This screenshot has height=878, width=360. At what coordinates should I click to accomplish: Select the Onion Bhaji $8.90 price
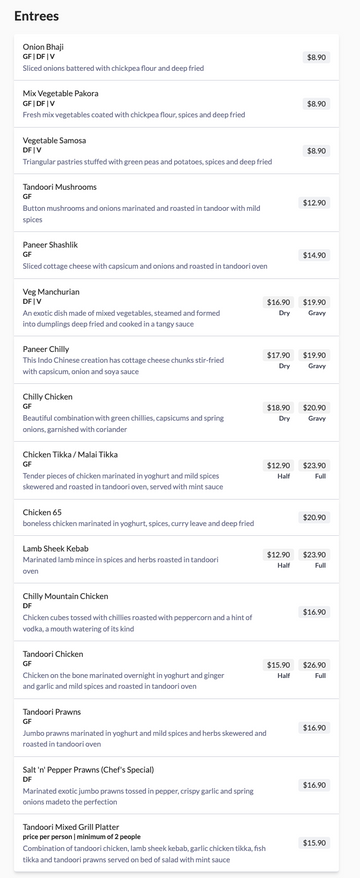pos(316,57)
